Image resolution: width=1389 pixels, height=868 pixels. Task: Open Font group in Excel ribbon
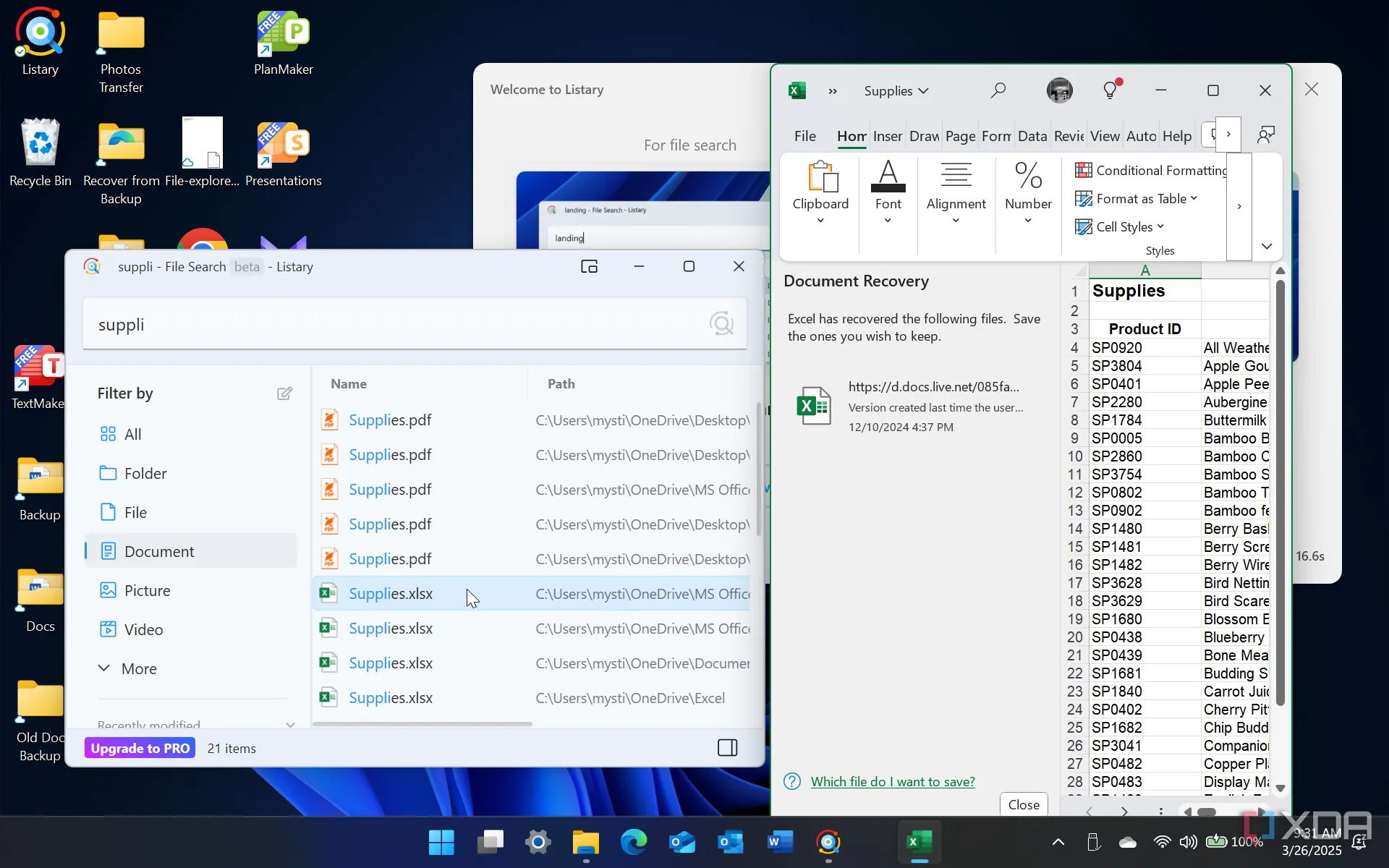point(888,193)
